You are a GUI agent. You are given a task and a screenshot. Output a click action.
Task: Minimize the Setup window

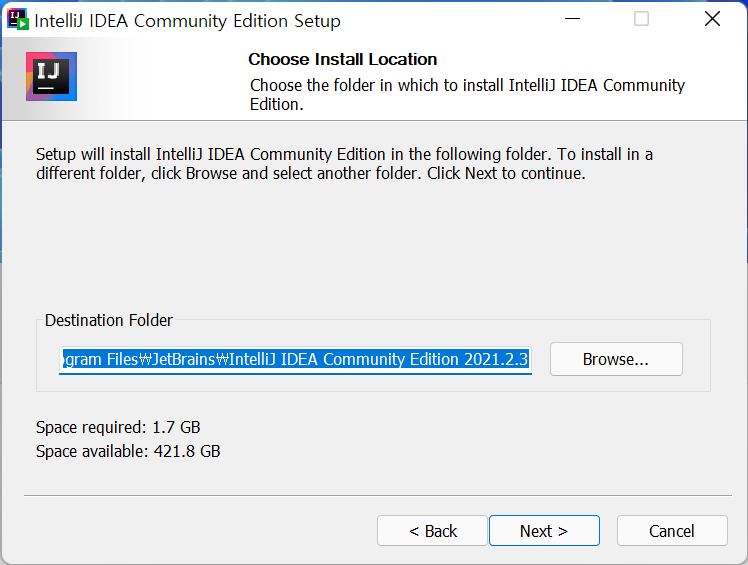click(572, 19)
